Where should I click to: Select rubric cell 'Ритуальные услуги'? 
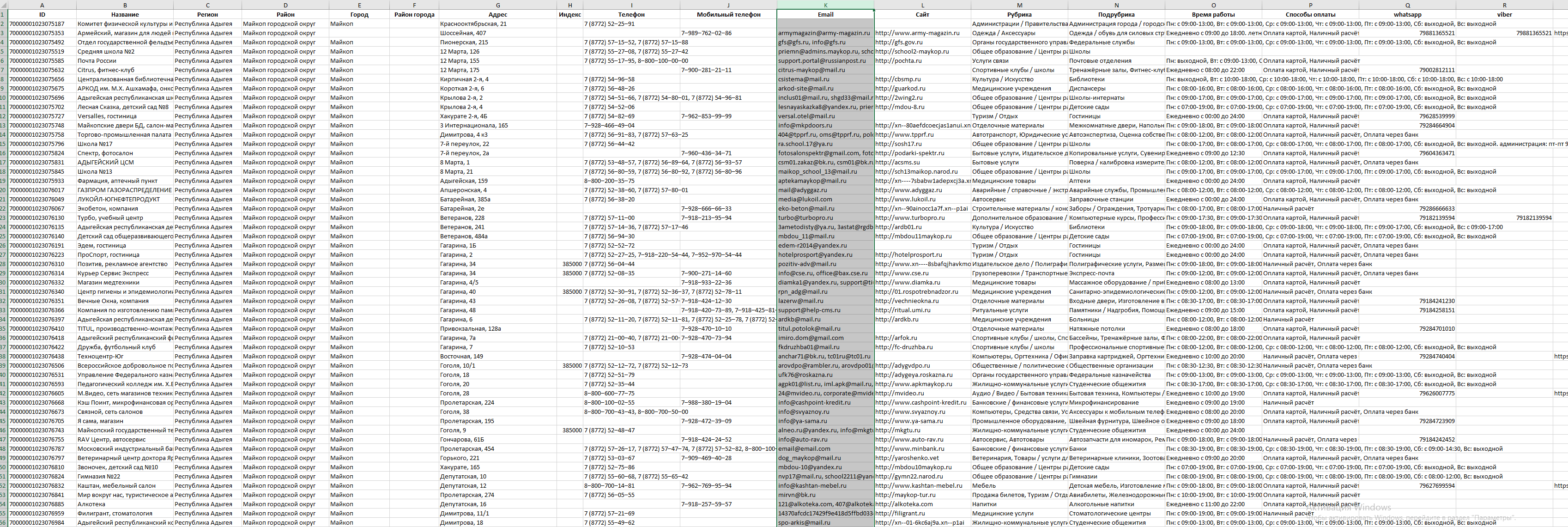coord(1020,310)
